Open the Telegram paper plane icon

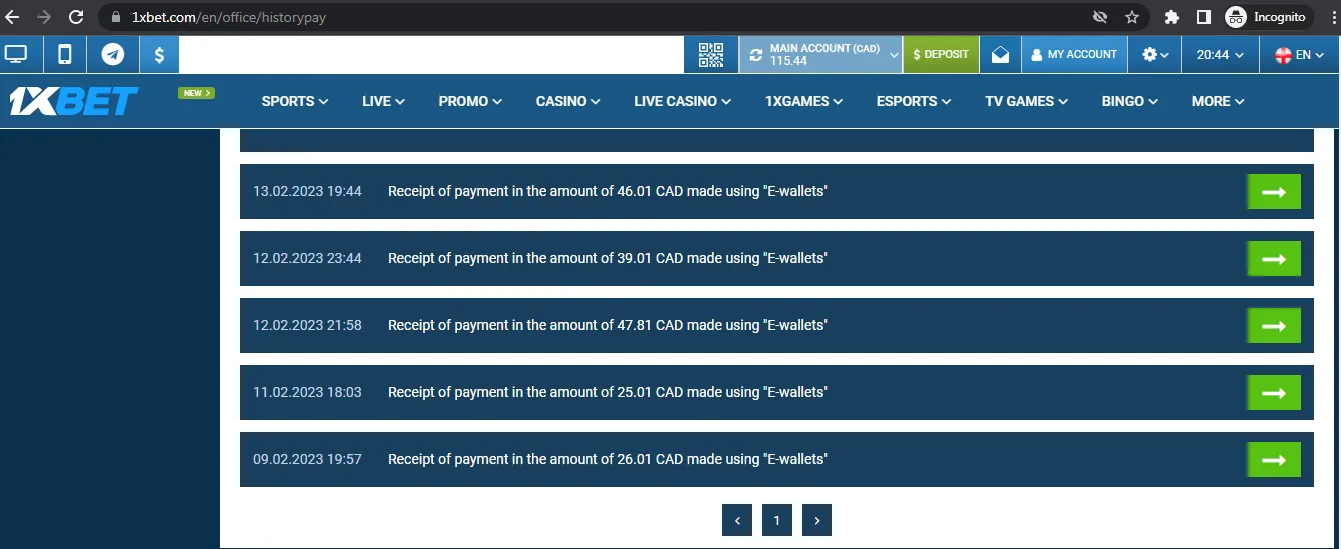(113, 54)
